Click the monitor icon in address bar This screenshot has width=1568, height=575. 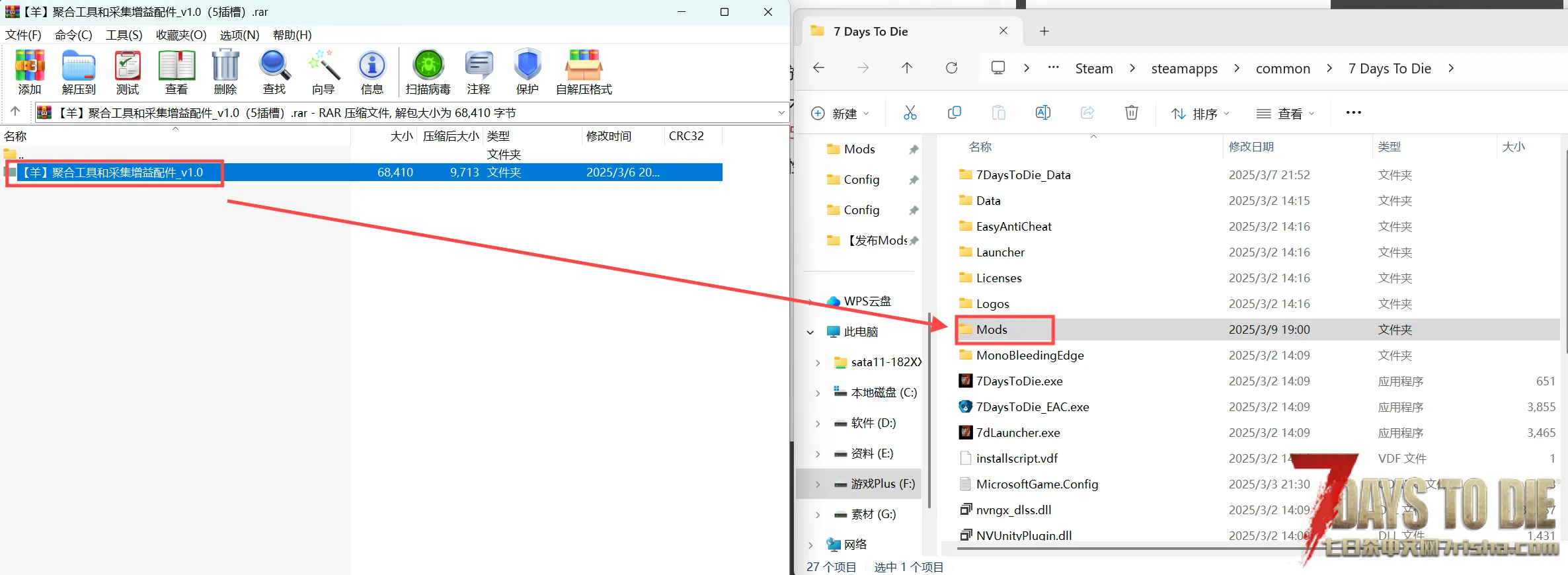[998, 68]
